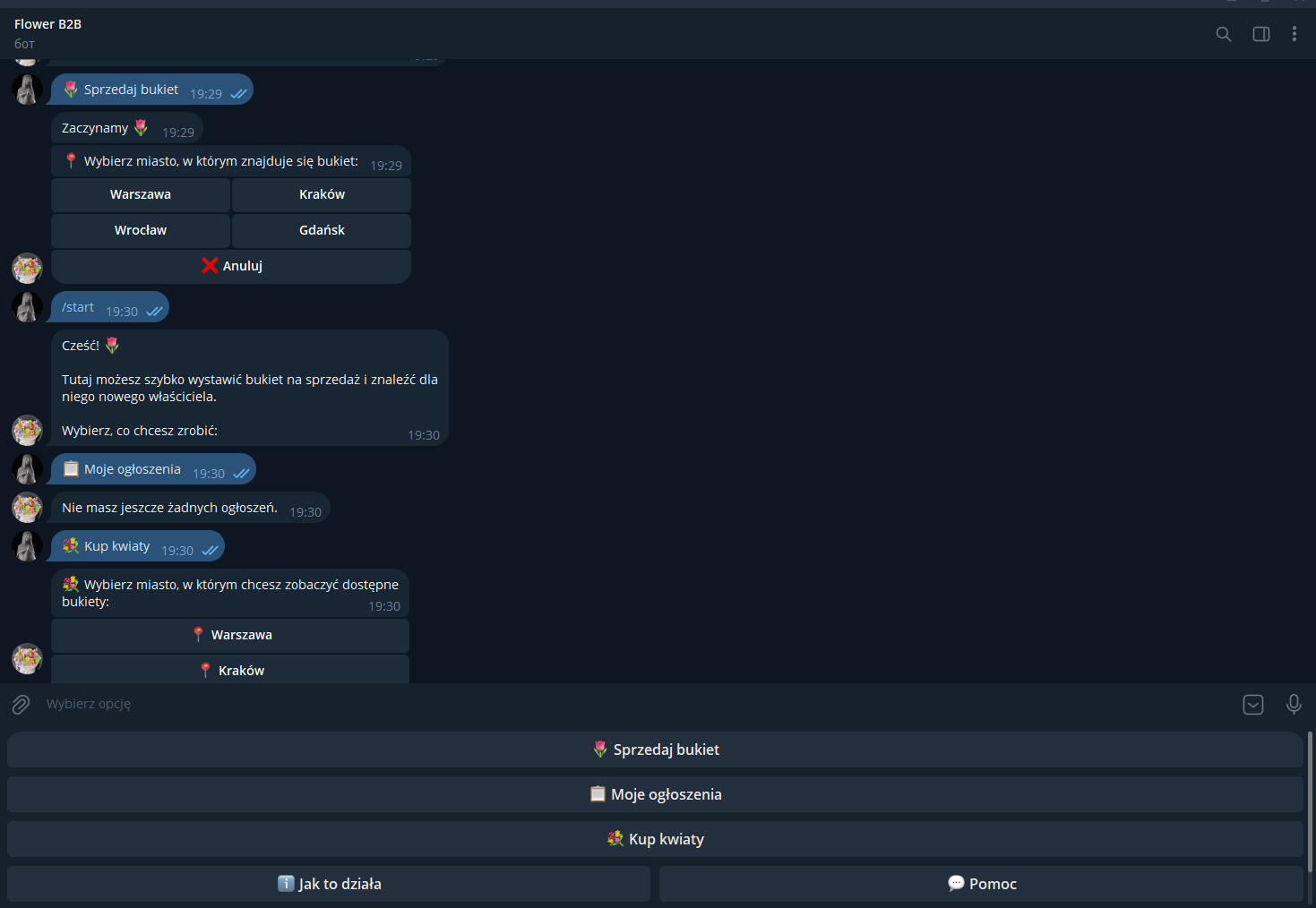Click user avatar beside Kup kwiaty message
Screen dimensions: 1316x908
(x=27, y=546)
